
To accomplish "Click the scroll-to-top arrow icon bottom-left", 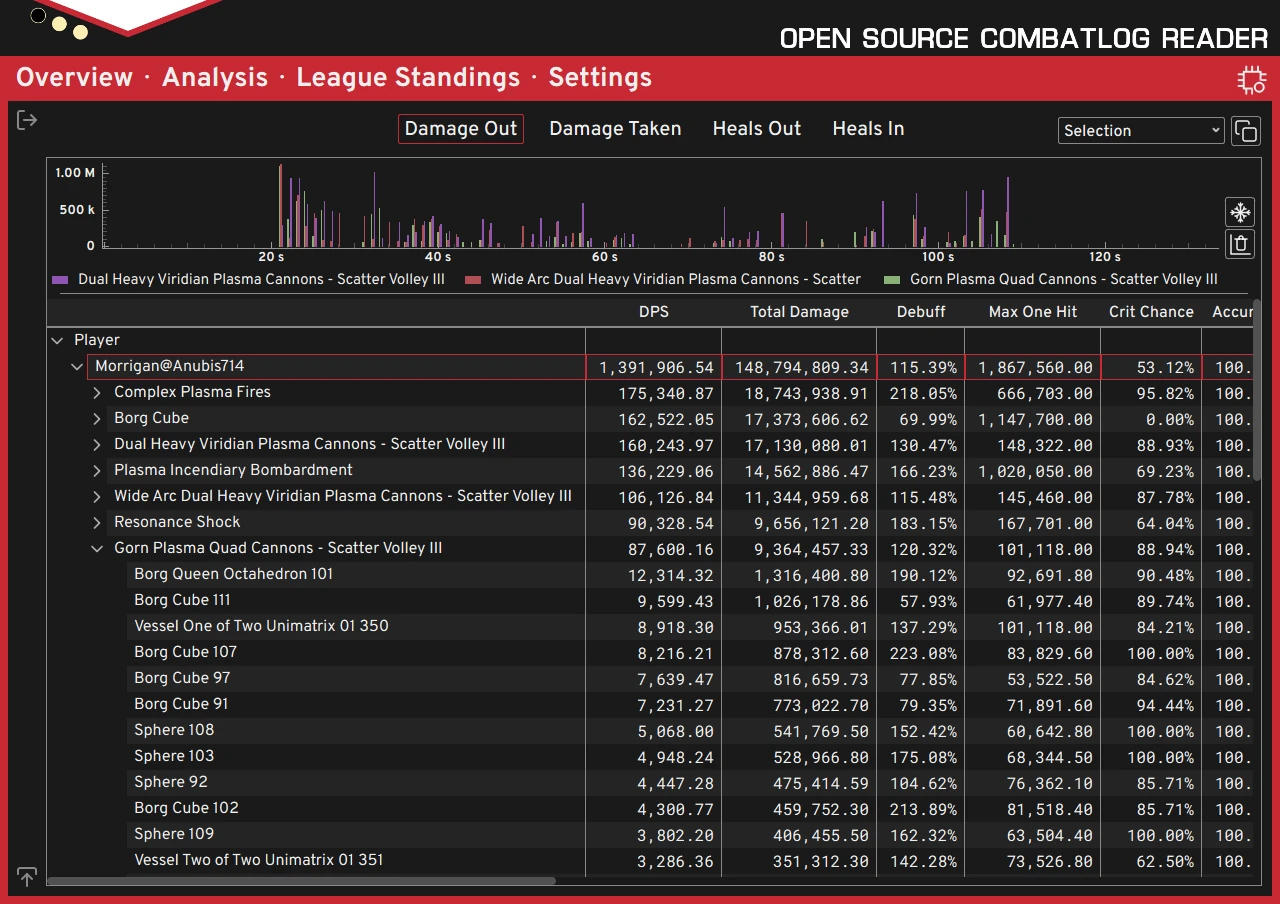I will (x=26, y=876).
